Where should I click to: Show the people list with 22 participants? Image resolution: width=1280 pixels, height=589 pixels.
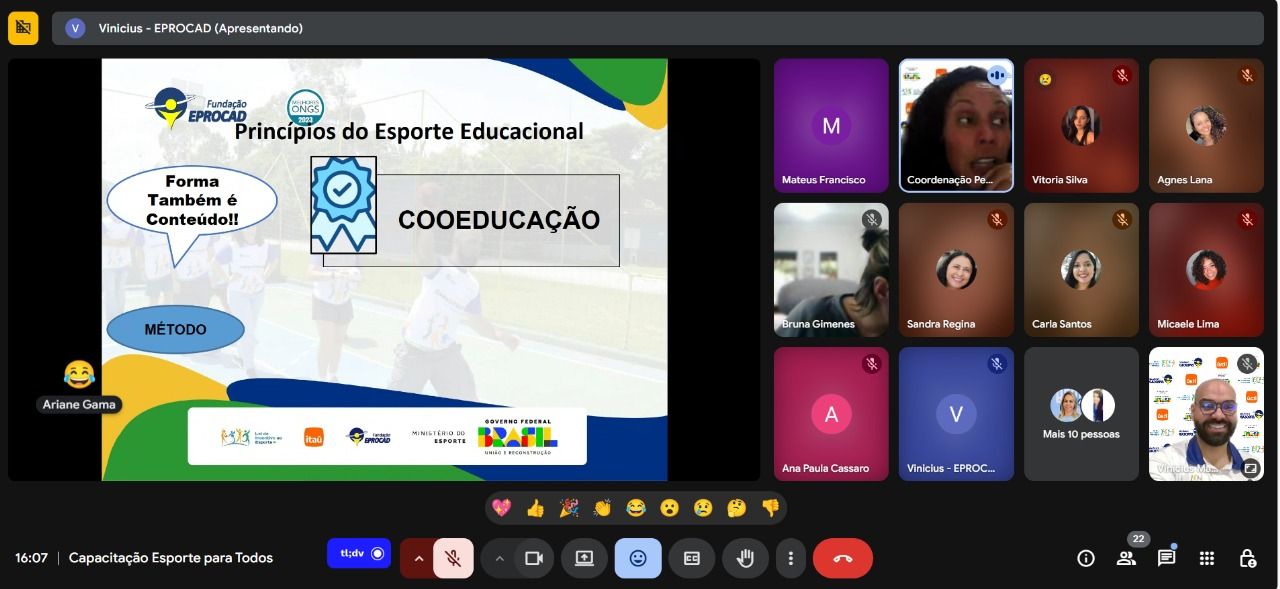1127,558
